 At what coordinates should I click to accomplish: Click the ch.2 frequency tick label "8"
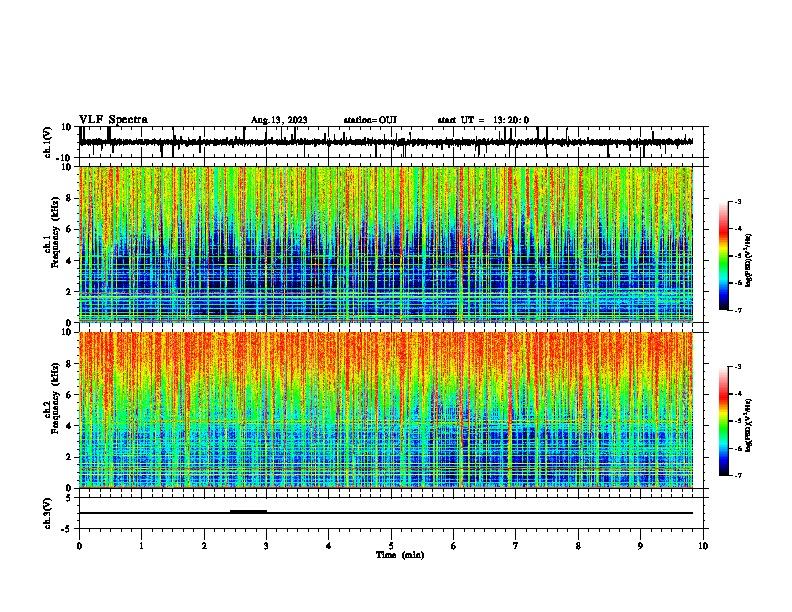point(70,364)
